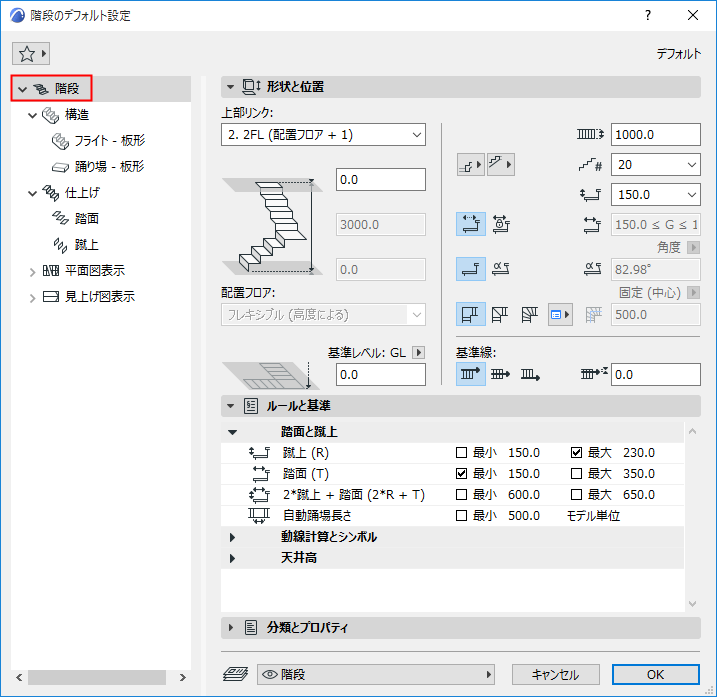Open the help question mark

[647, 15]
